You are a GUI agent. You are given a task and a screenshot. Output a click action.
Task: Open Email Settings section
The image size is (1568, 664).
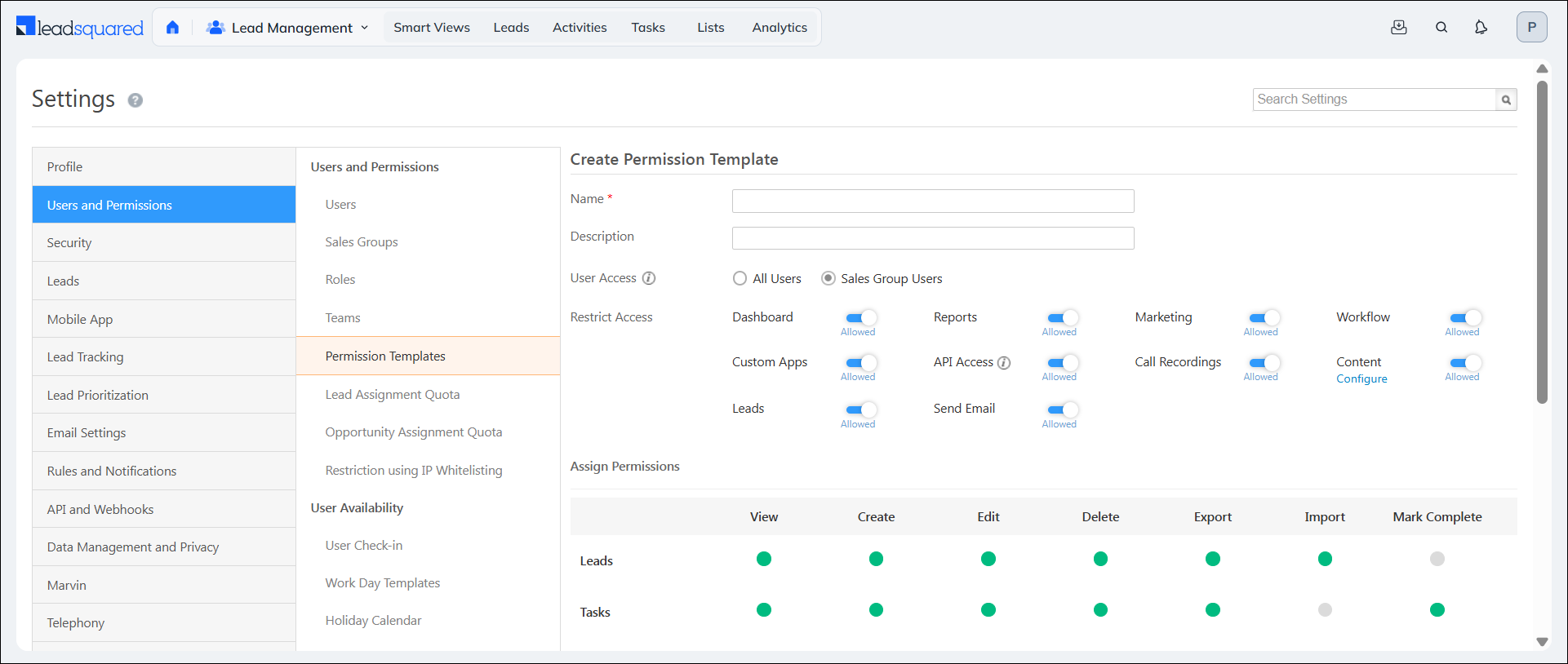coord(164,433)
